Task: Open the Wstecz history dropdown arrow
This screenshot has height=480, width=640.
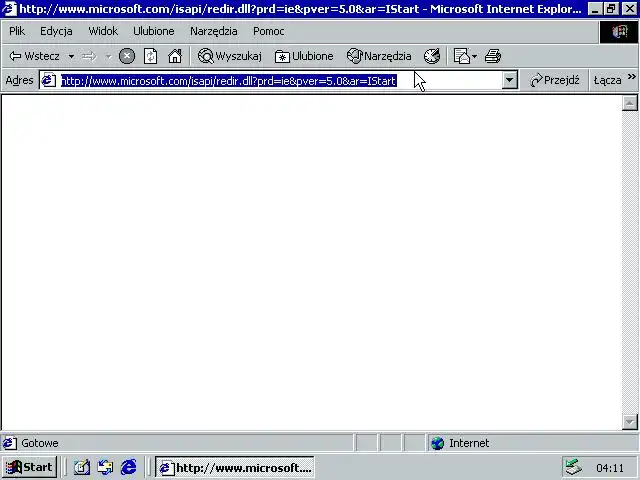Action: tap(71, 56)
